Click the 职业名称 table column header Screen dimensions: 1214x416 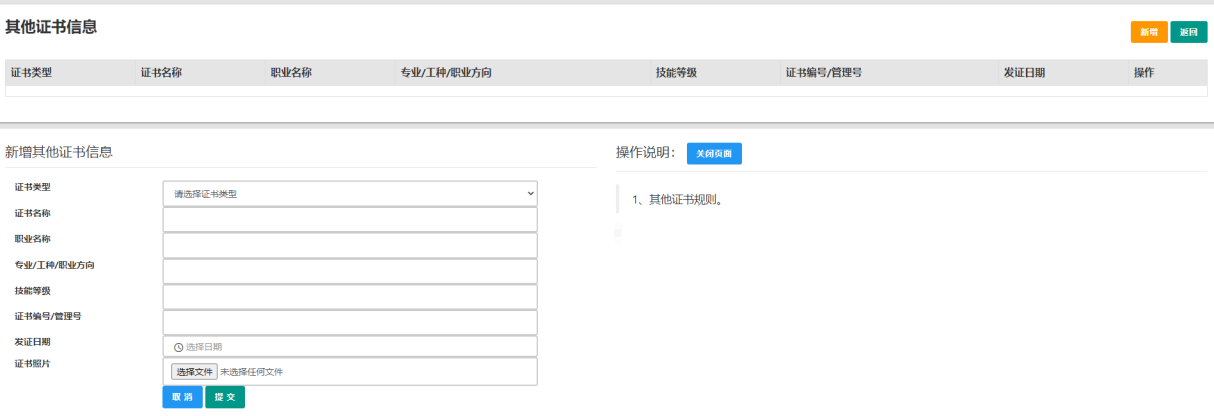point(291,73)
